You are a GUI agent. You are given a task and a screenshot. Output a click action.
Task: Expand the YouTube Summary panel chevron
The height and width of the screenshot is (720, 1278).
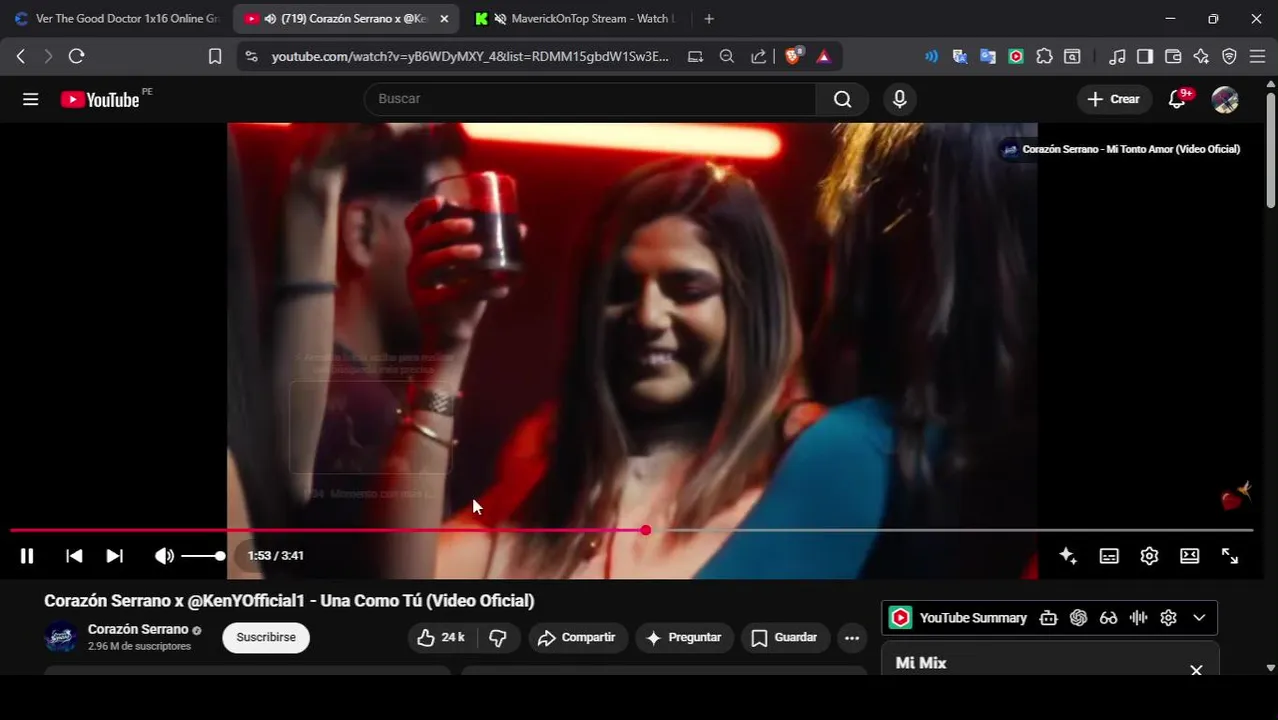pyautogui.click(x=1199, y=618)
